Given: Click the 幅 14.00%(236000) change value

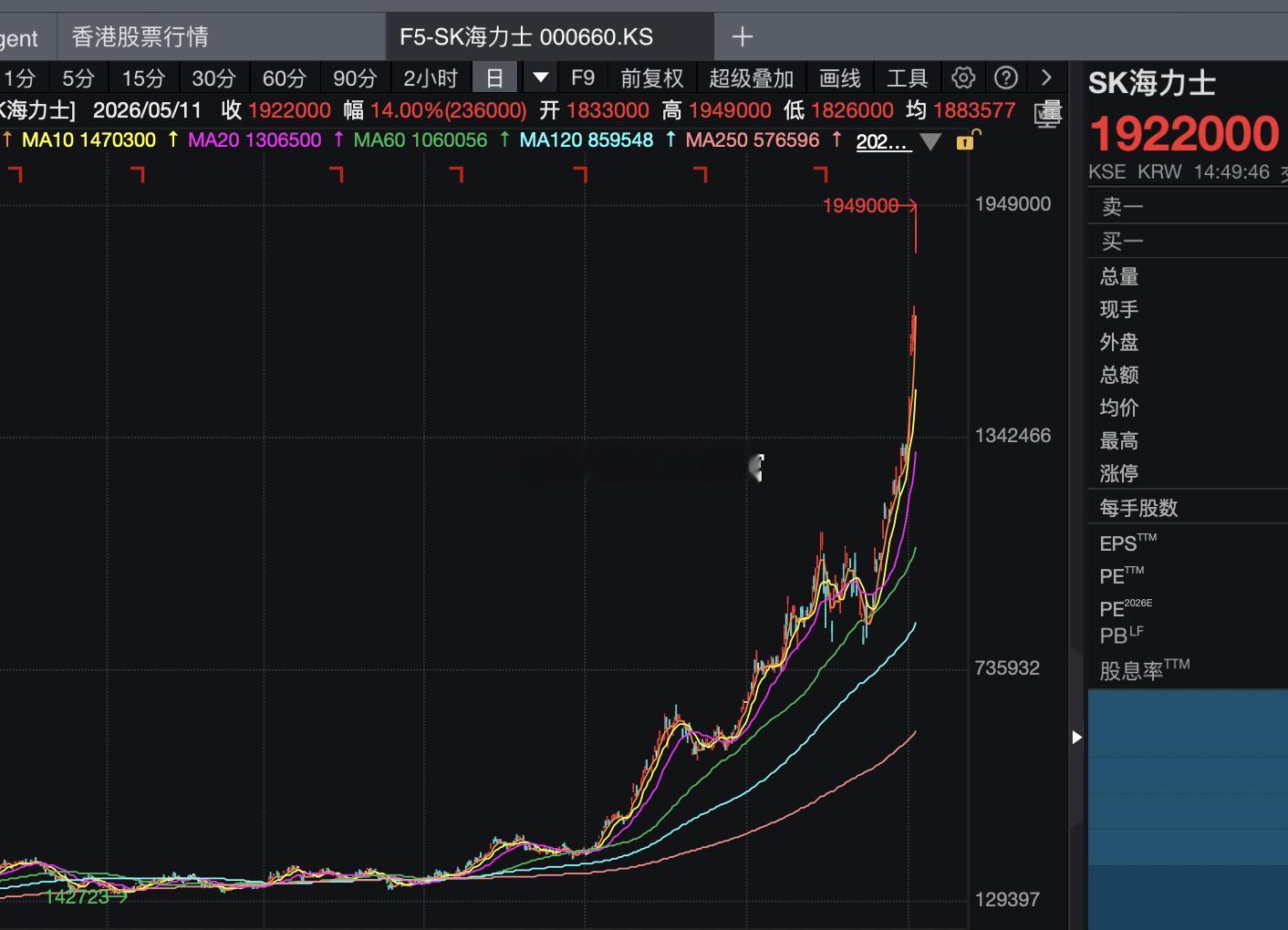Looking at the screenshot, I should [435, 110].
